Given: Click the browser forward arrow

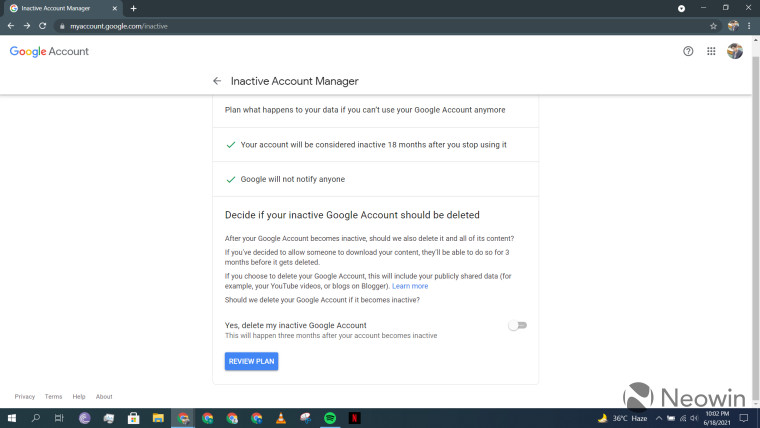Looking at the screenshot, I should (27, 26).
